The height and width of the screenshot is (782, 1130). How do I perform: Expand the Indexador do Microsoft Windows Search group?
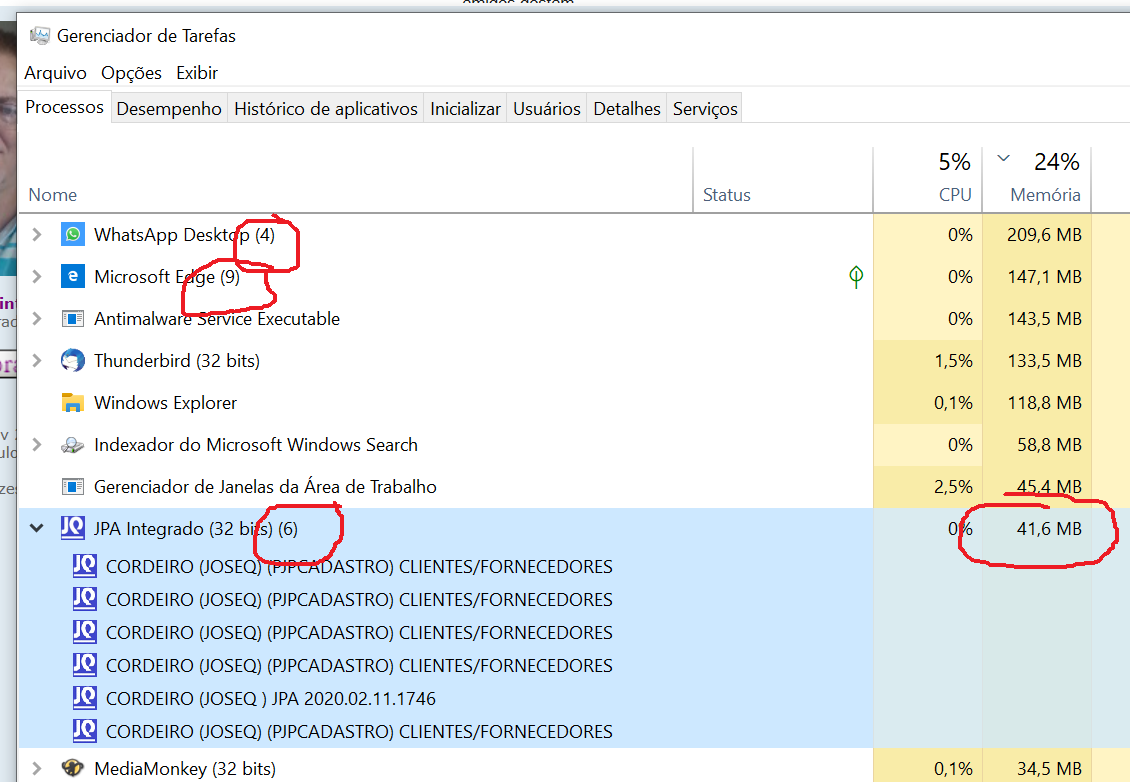(x=37, y=445)
